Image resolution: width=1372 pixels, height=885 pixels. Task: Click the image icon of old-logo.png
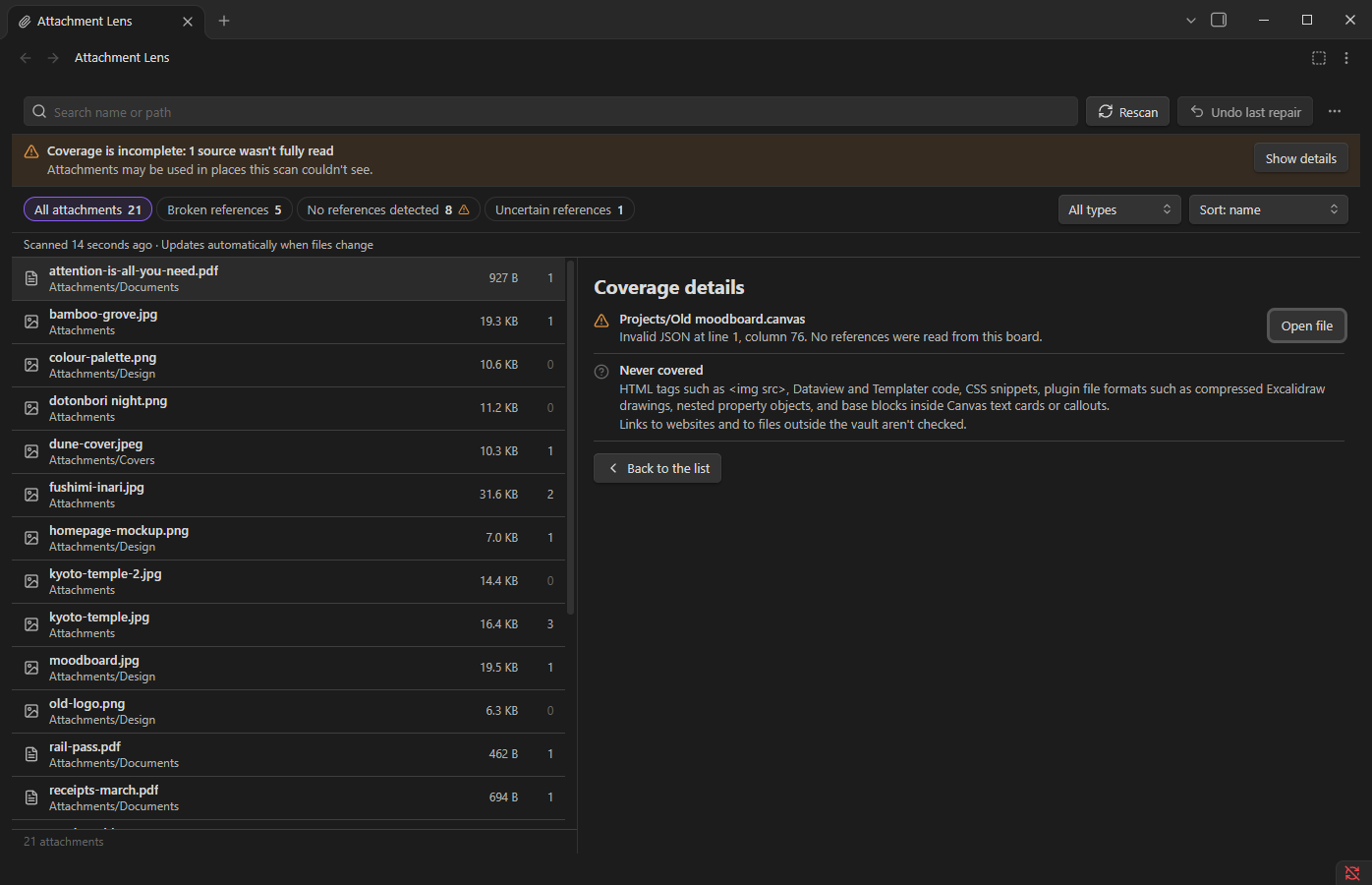click(x=31, y=711)
